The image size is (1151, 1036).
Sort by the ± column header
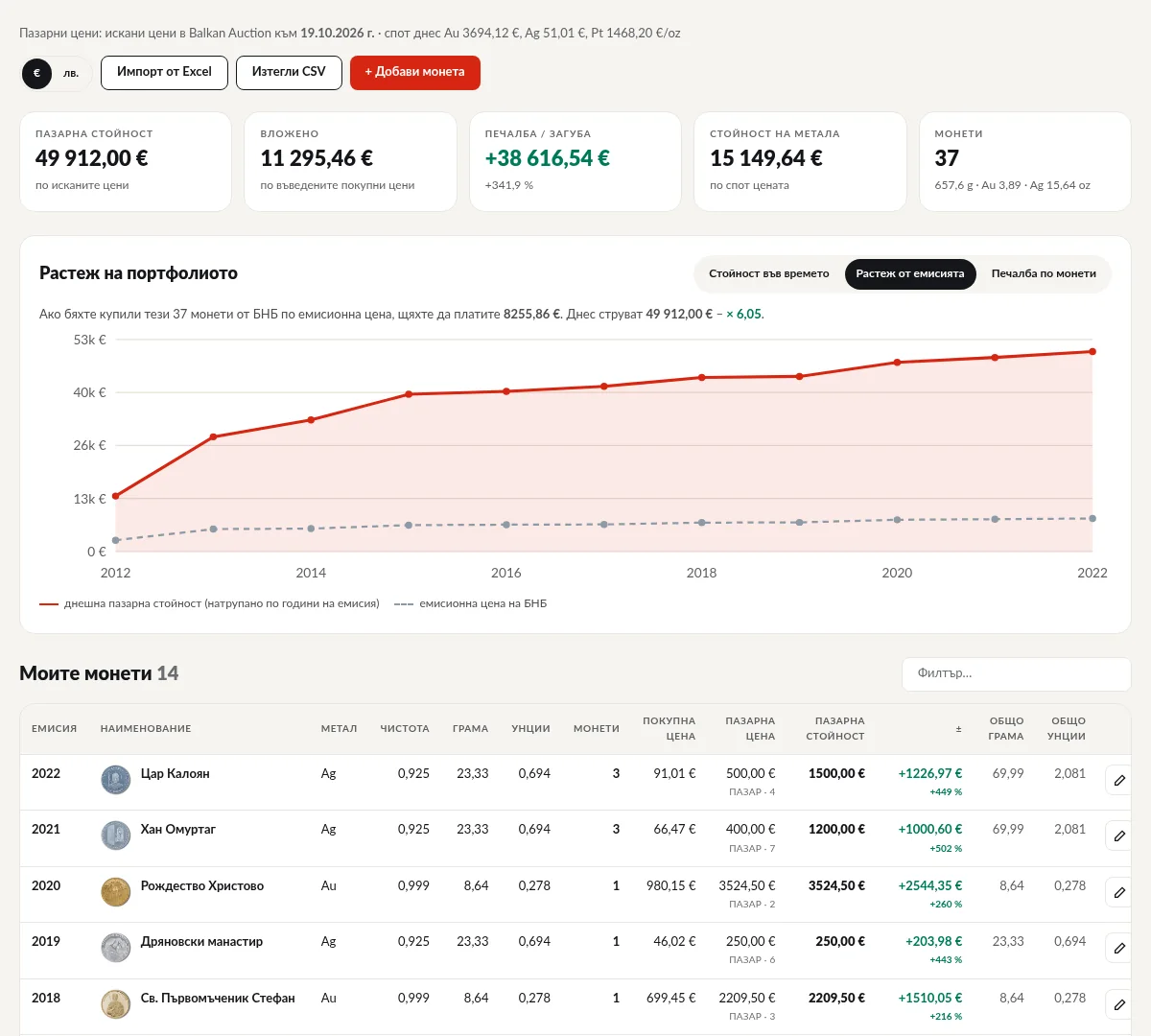pyautogui.click(x=958, y=729)
